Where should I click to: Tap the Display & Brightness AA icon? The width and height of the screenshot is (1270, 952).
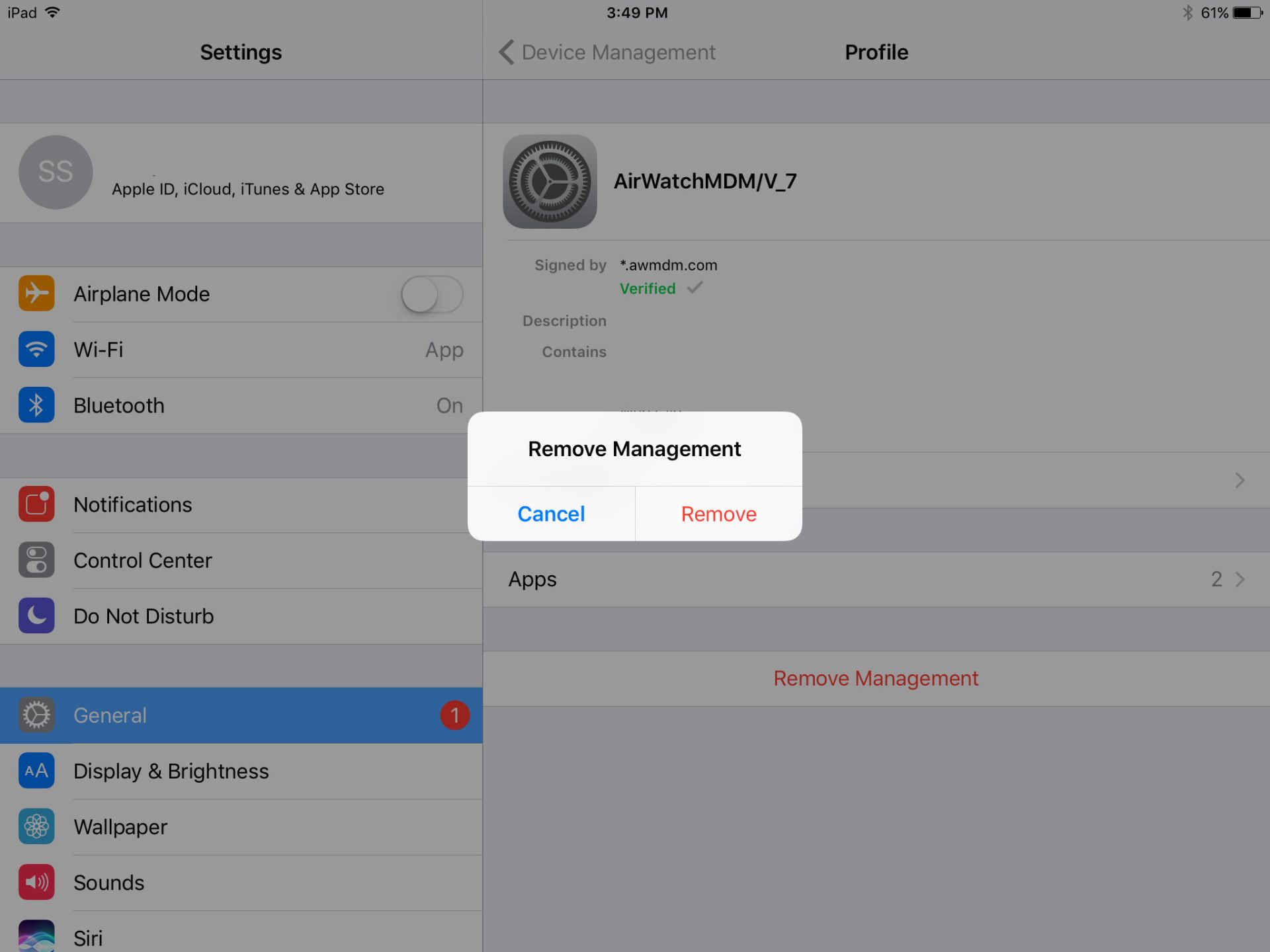pyautogui.click(x=36, y=771)
